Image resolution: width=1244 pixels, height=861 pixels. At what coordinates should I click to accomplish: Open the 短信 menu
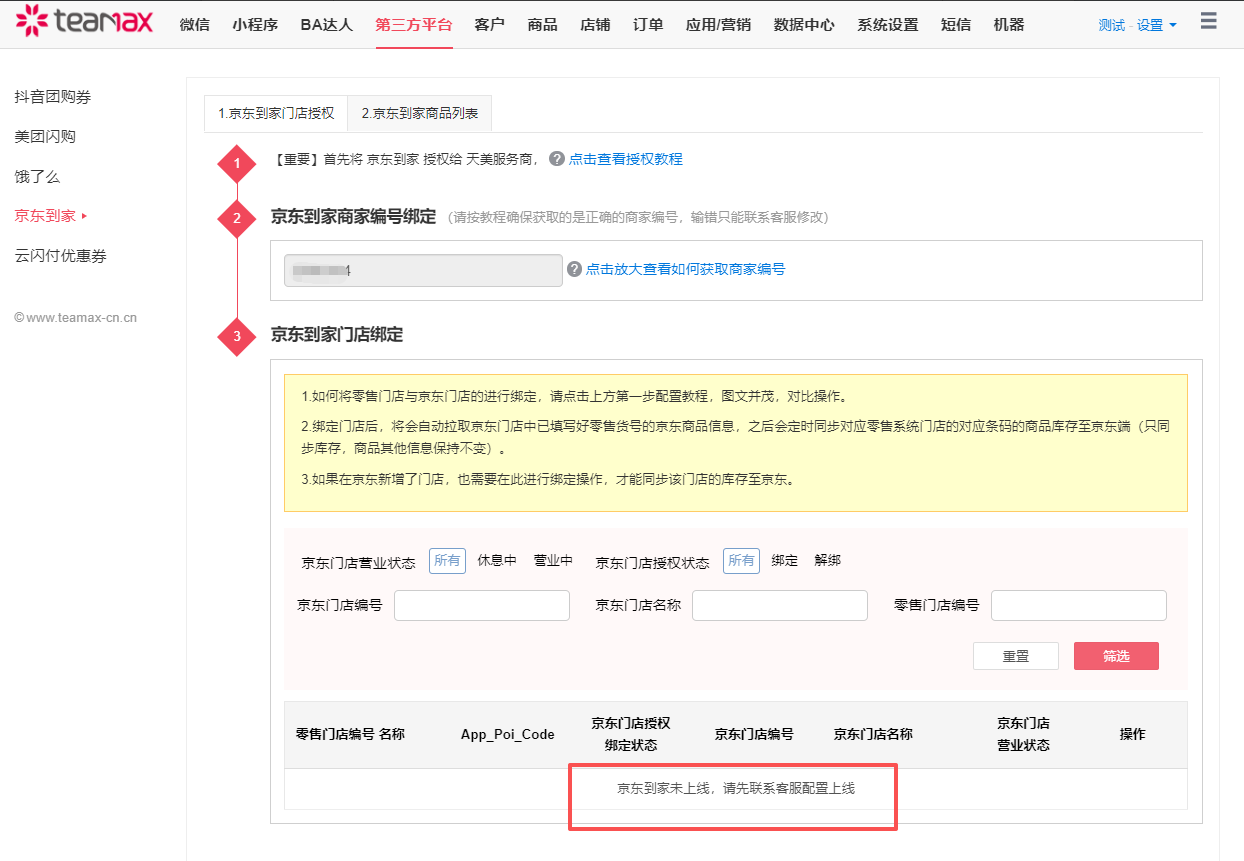pyautogui.click(x=956, y=25)
